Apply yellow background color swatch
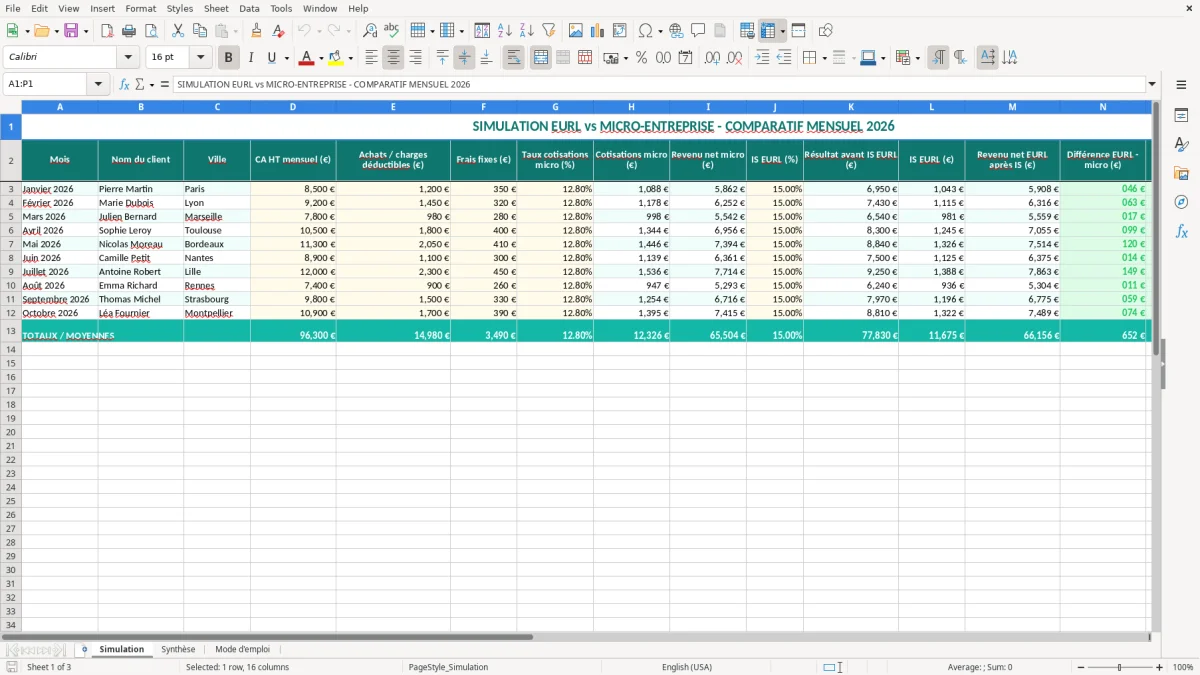The height and width of the screenshot is (675, 1200). [x=337, y=58]
